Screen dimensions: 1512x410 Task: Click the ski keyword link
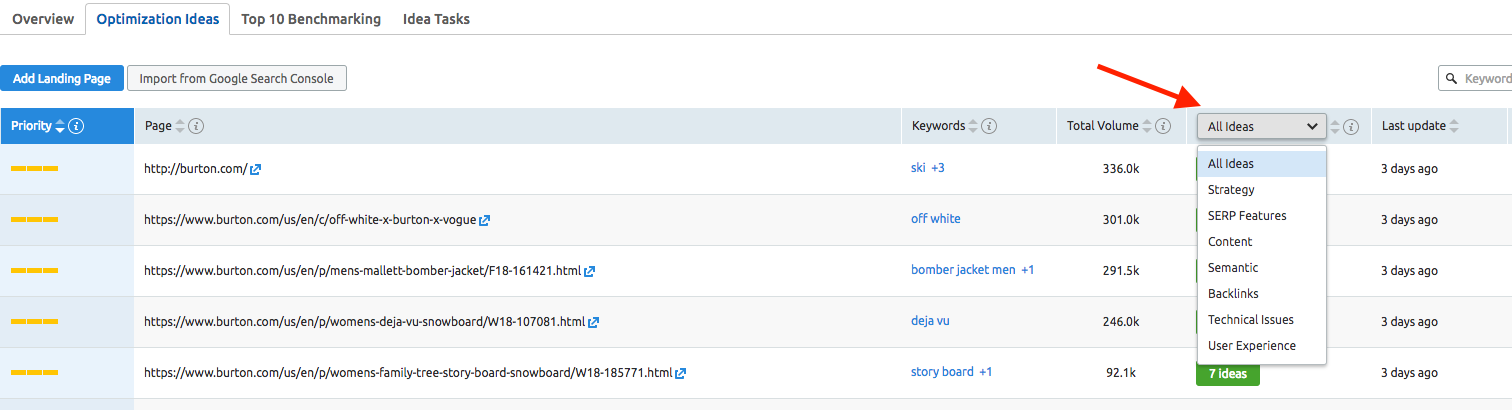pyautogui.click(x=918, y=168)
